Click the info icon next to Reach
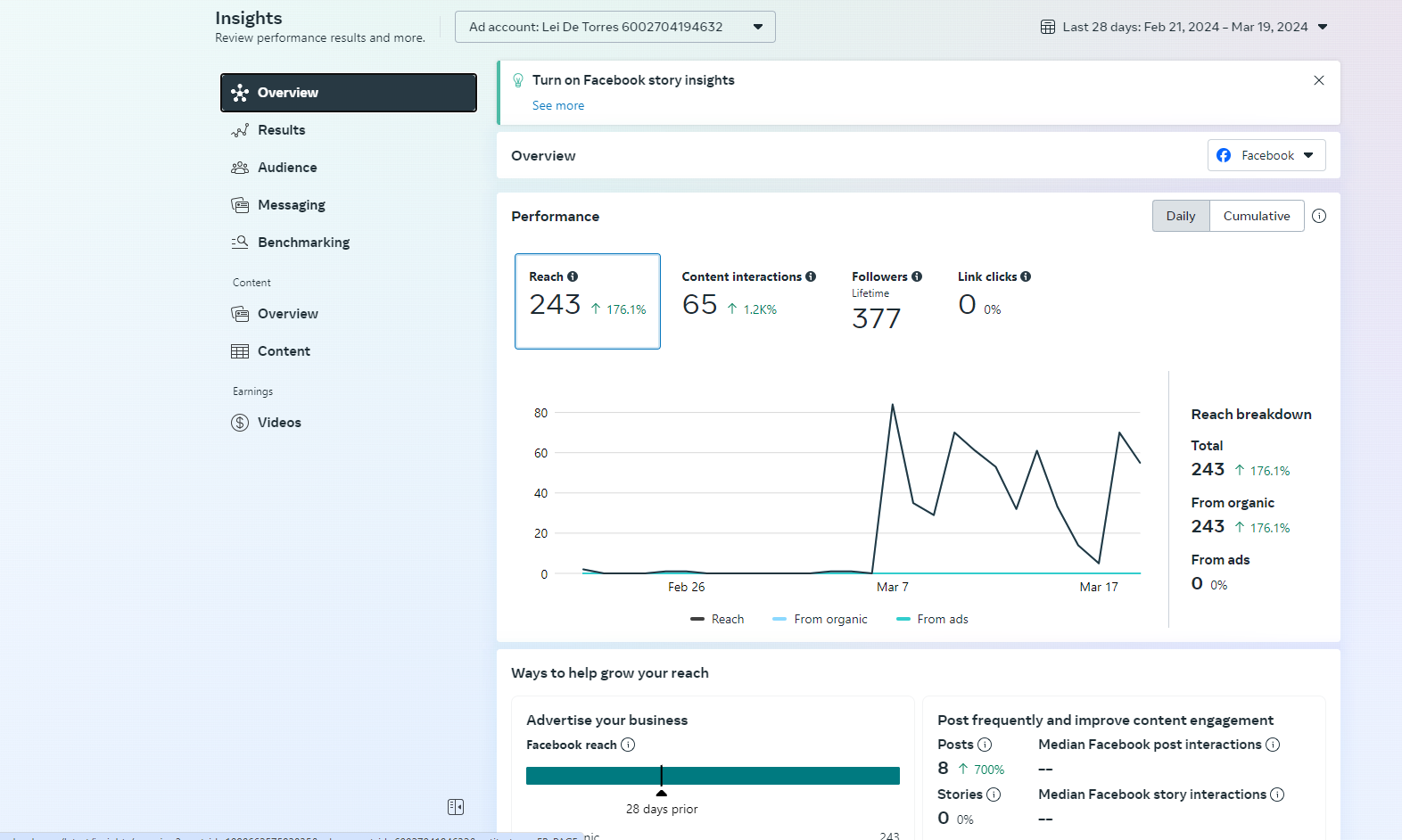This screenshot has height=840, width=1402. (573, 276)
